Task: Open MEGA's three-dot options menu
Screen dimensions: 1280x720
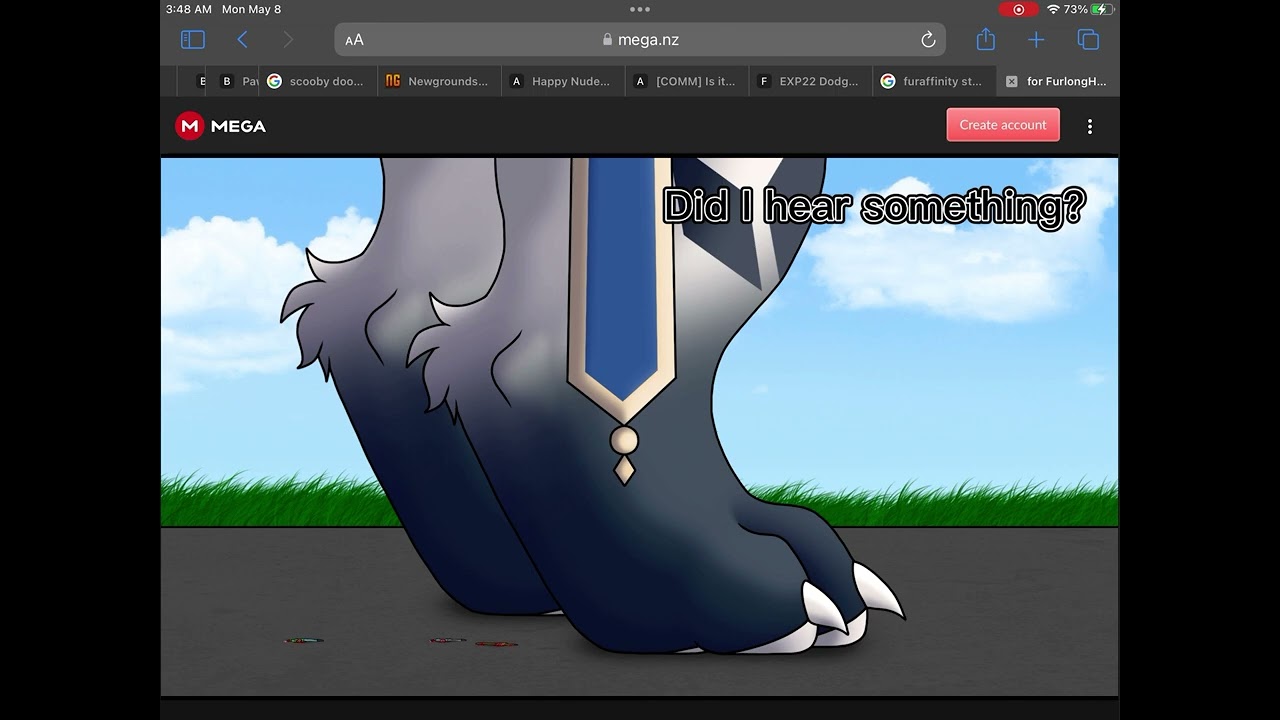Action: tap(1090, 126)
